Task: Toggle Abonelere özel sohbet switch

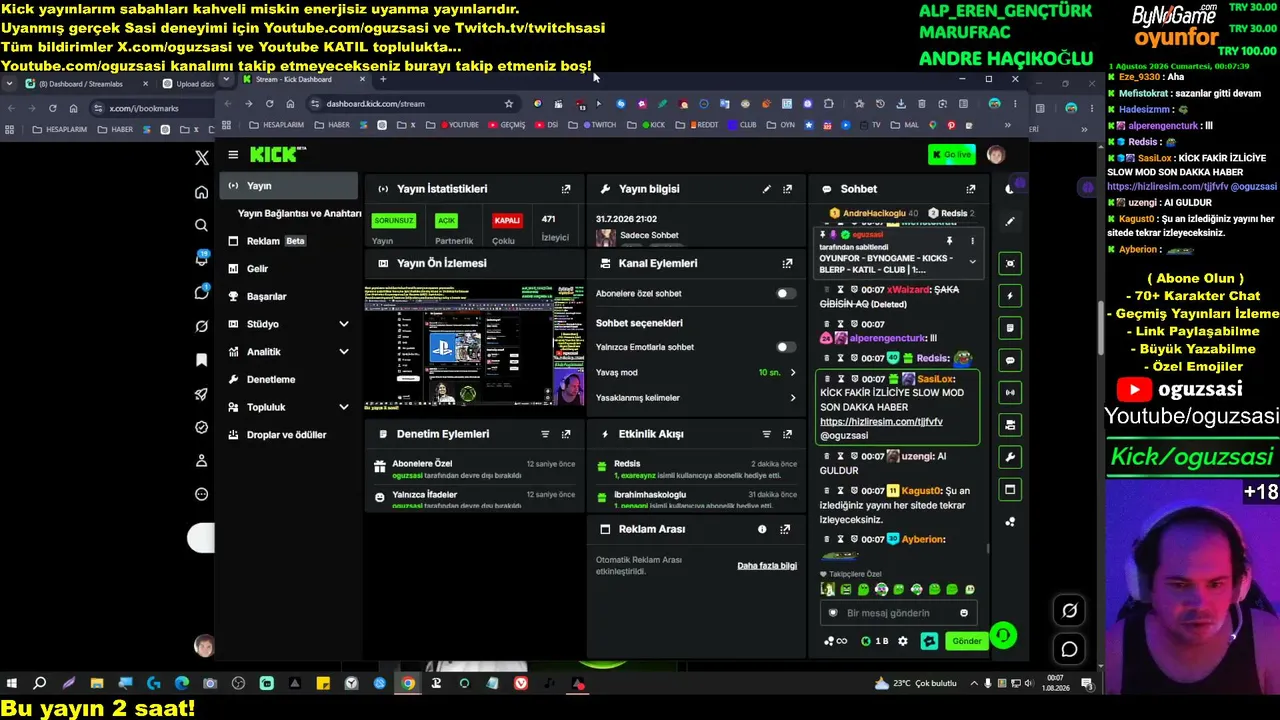Action: click(x=787, y=294)
